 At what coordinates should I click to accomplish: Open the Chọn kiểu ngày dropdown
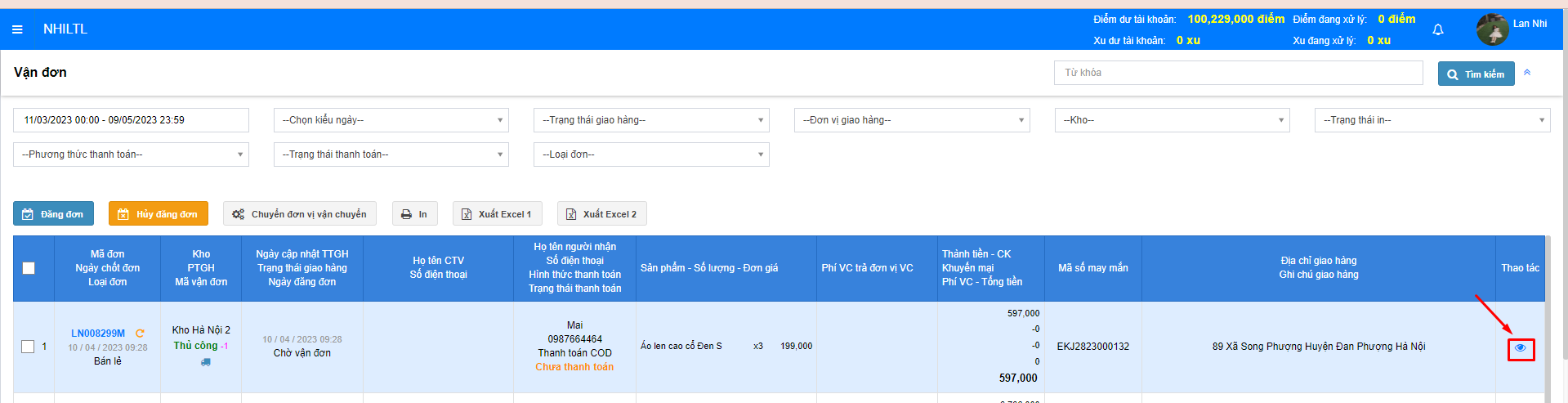[x=391, y=120]
